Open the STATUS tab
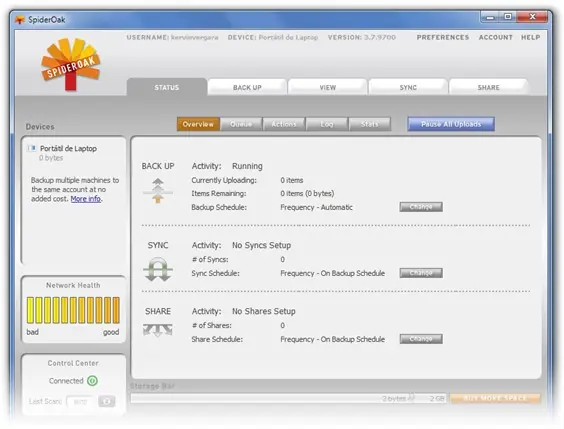 tap(167, 87)
